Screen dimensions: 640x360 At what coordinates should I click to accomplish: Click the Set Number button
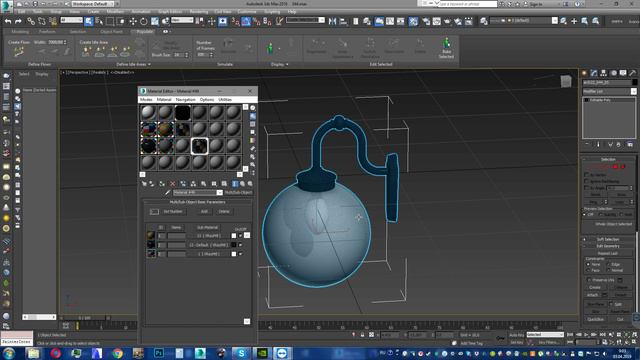click(173, 211)
